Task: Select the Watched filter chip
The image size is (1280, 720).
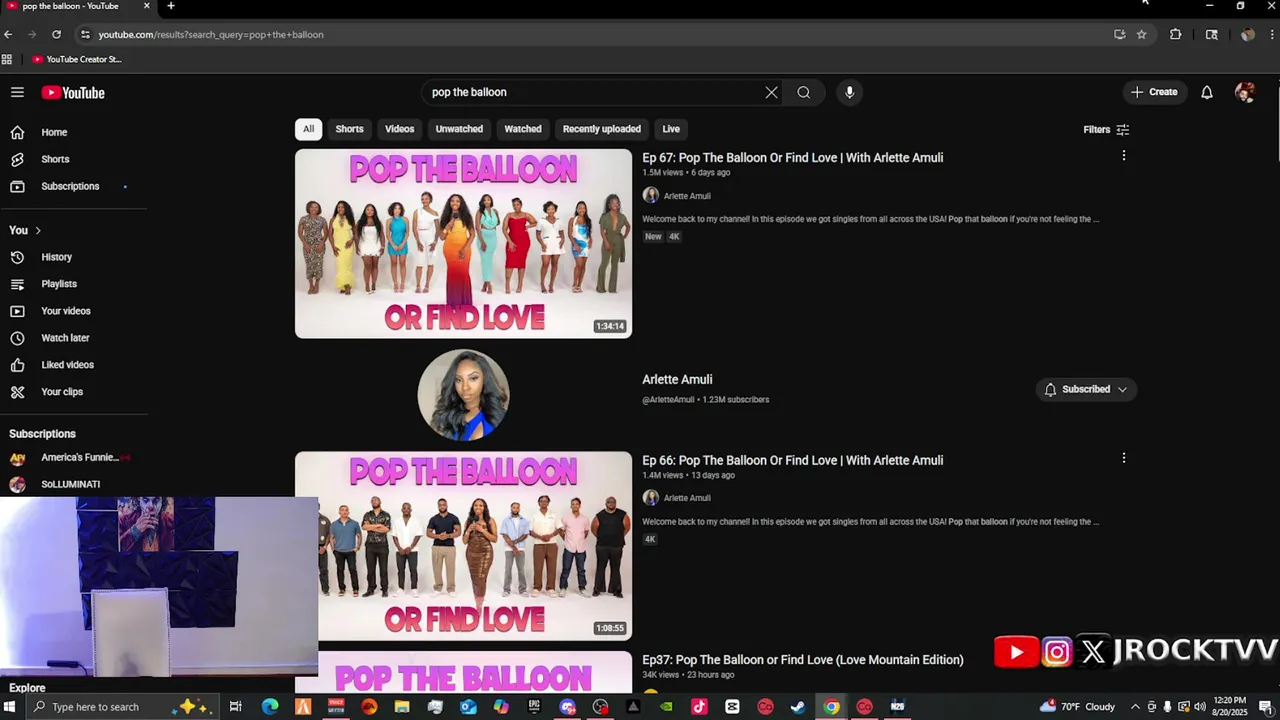Action: click(522, 129)
